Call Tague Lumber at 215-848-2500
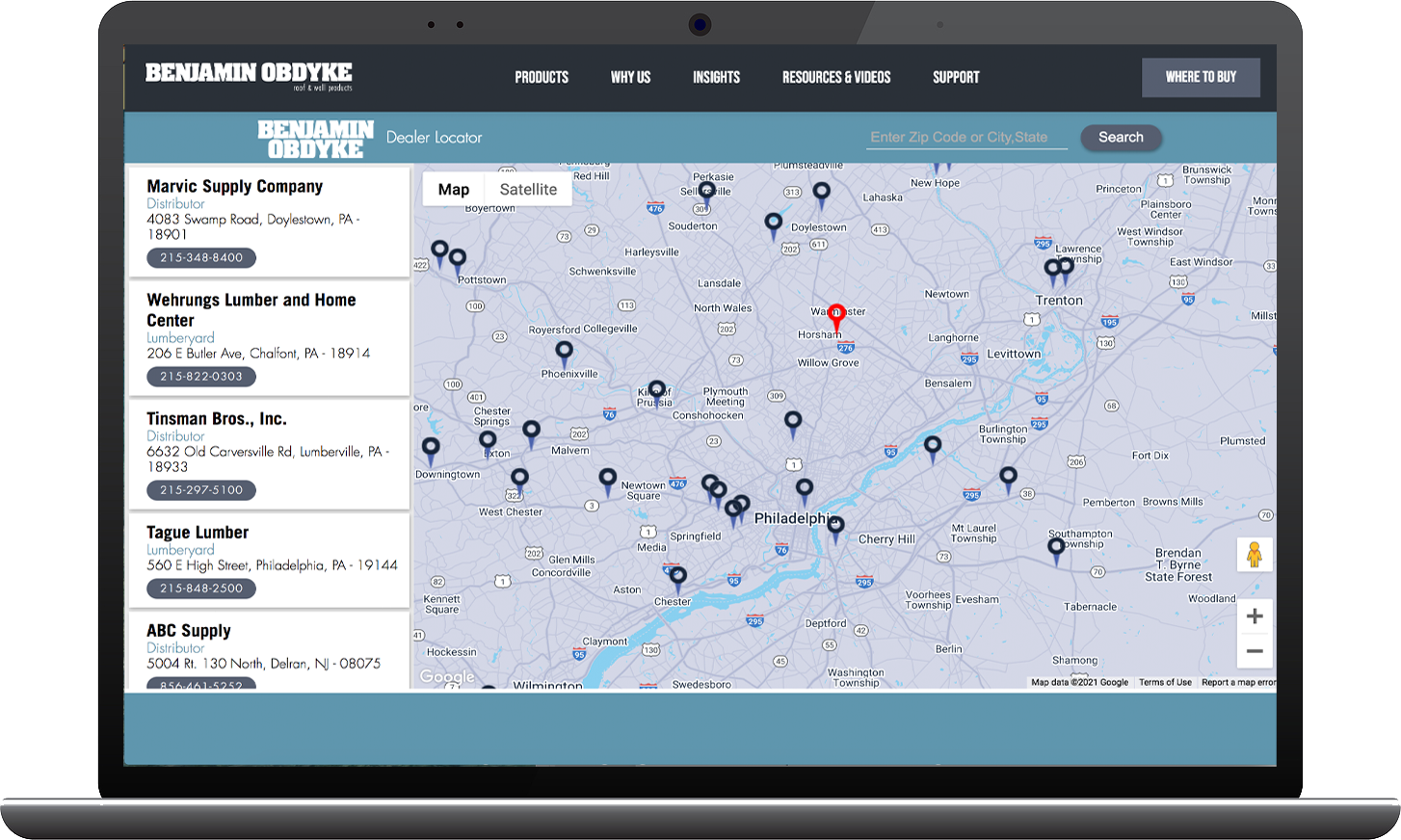 coord(201,589)
